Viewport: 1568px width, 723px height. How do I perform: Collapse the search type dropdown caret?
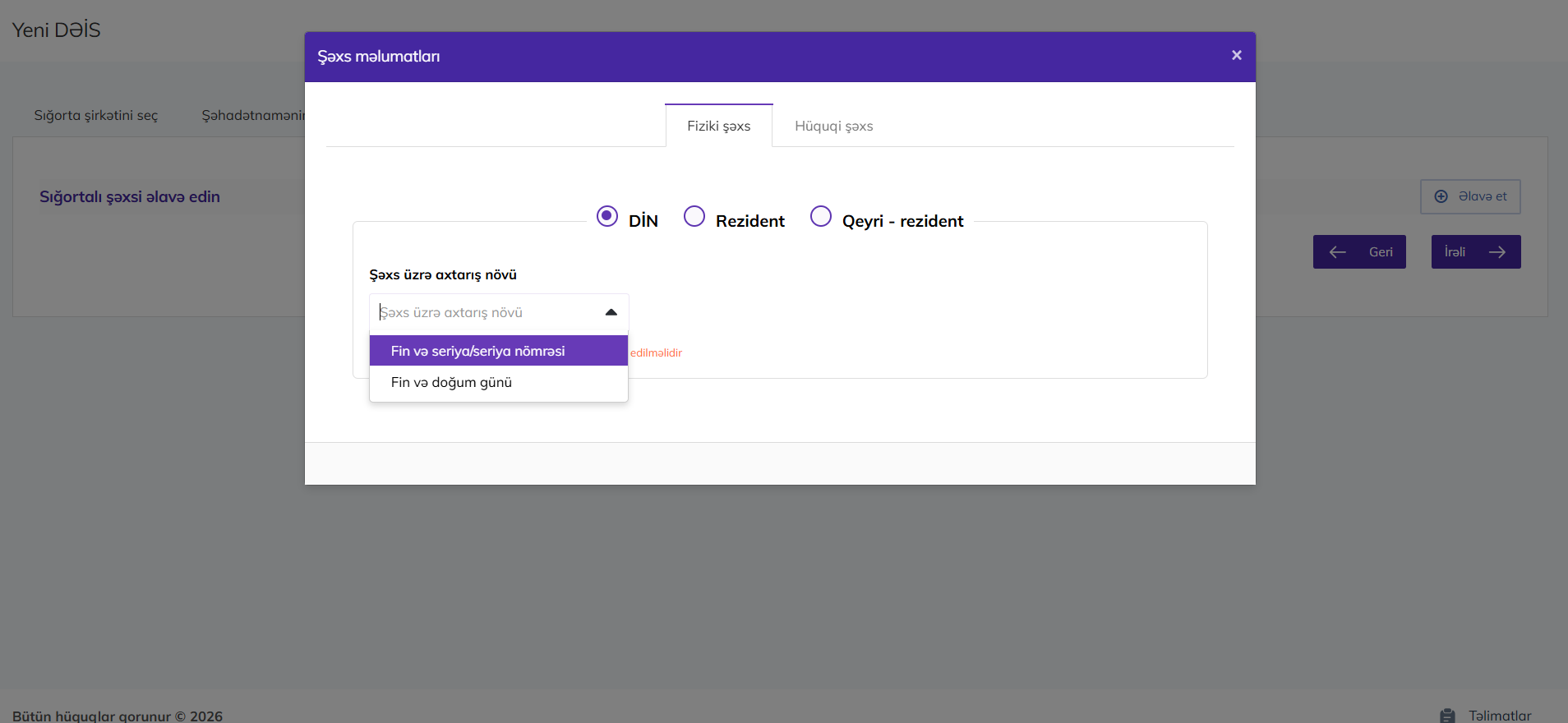pyautogui.click(x=611, y=312)
